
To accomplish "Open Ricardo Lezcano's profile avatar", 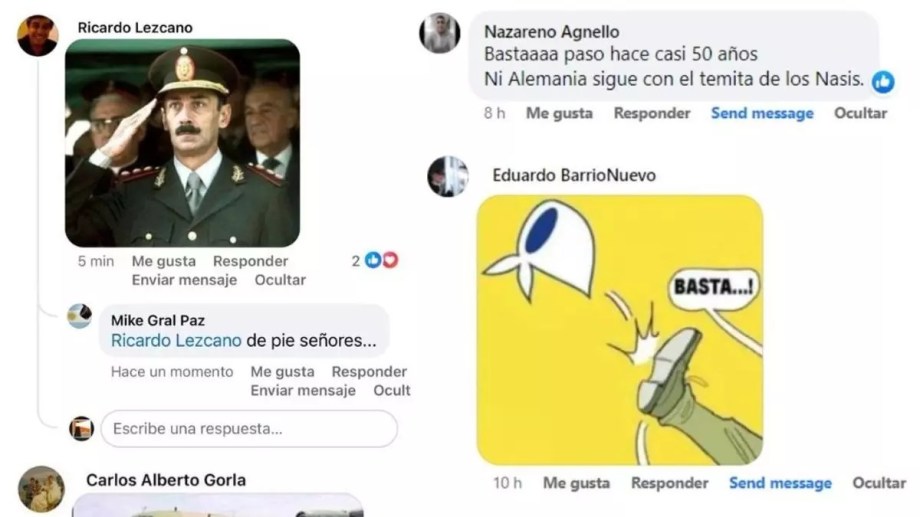I will tap(38, 35).
